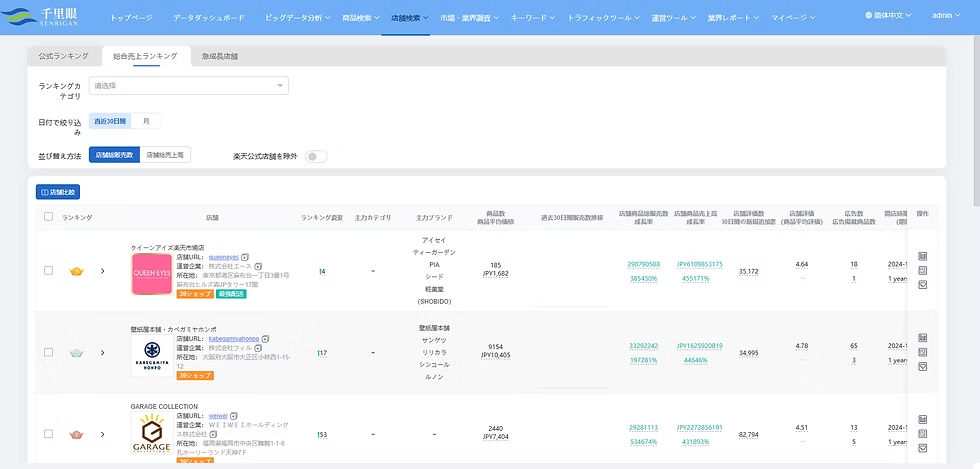Viewport: 980px width, 469px height.
Task: Open the 運営ツール navigation menu
Action: pos(674,18)
